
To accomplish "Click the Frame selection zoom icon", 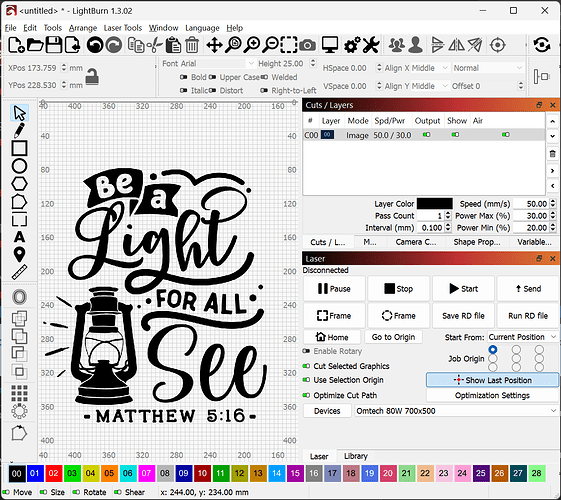I will pyautogui.click(x=289, y=45).
